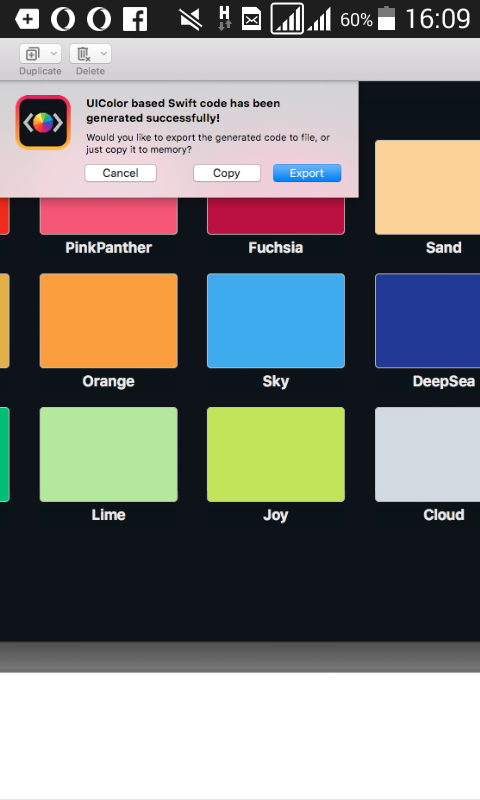The image size is (480, 800).
Task: Tap the battery icon in status bar
Action: point(387,18)
